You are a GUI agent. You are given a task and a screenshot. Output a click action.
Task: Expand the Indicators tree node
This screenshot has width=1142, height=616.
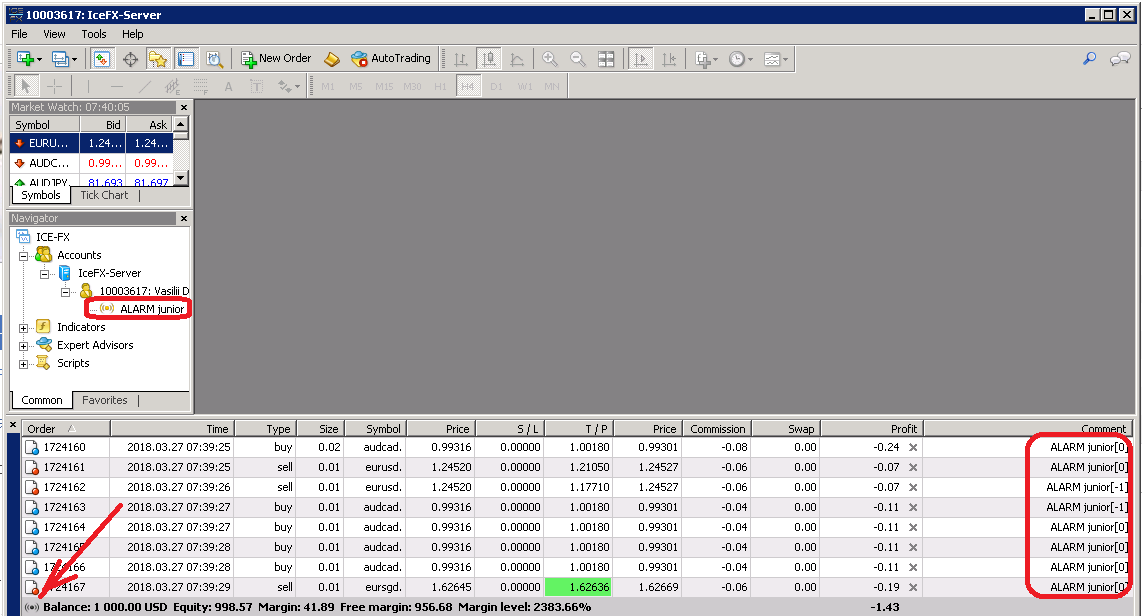[x=23, y=328]
